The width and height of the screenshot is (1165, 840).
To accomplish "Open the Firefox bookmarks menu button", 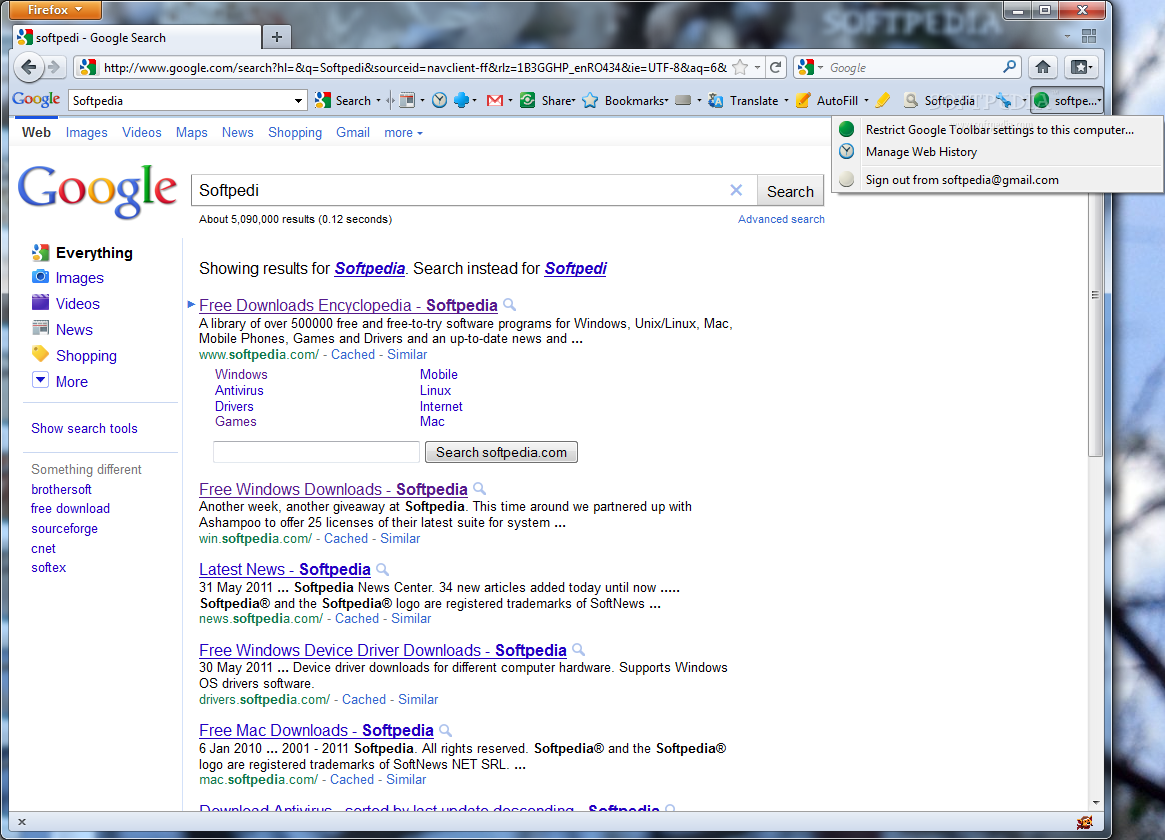I will [1080, 68].
